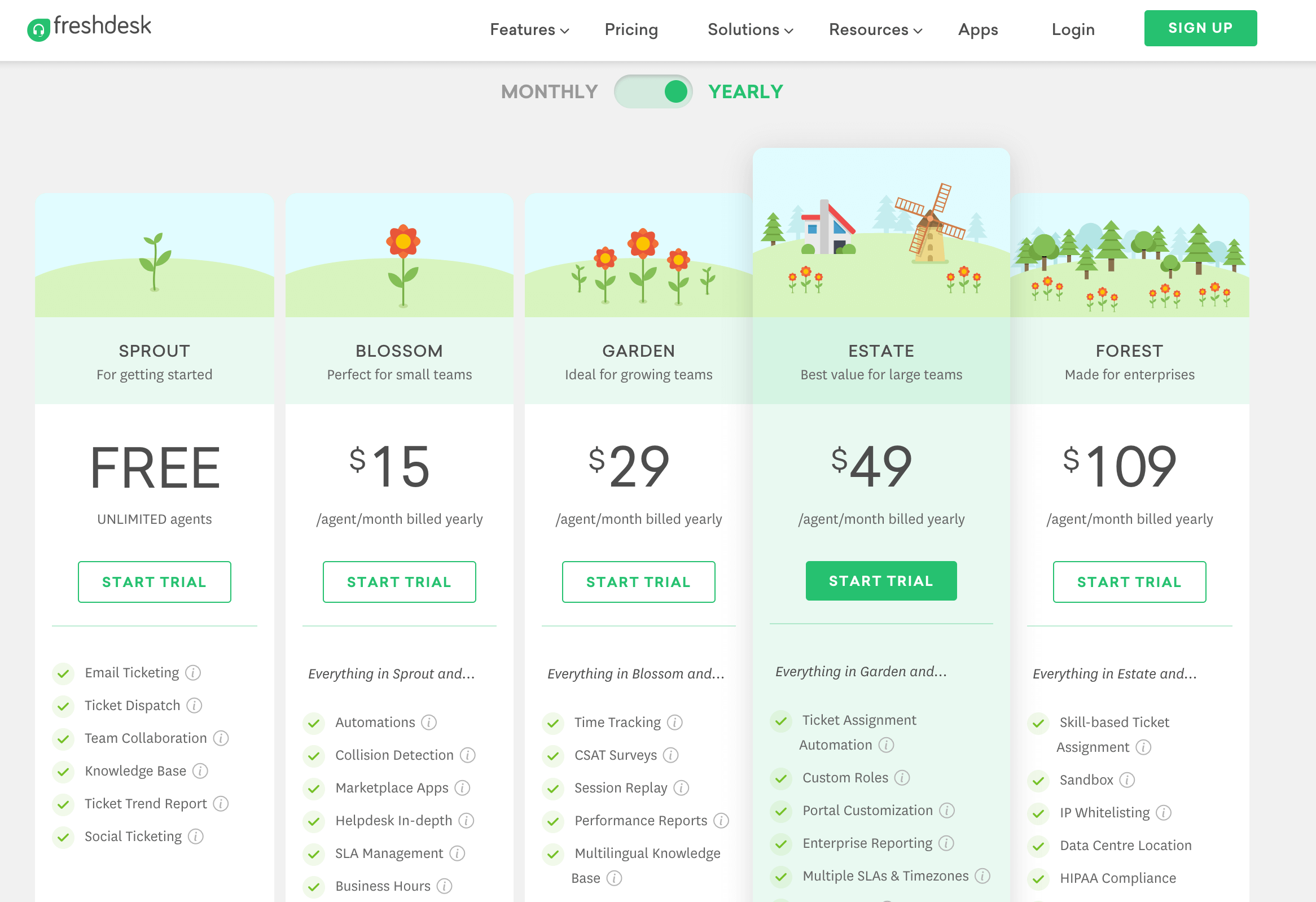Open the Login page
Viewport: 1316px width, 902px height.
1074,29
